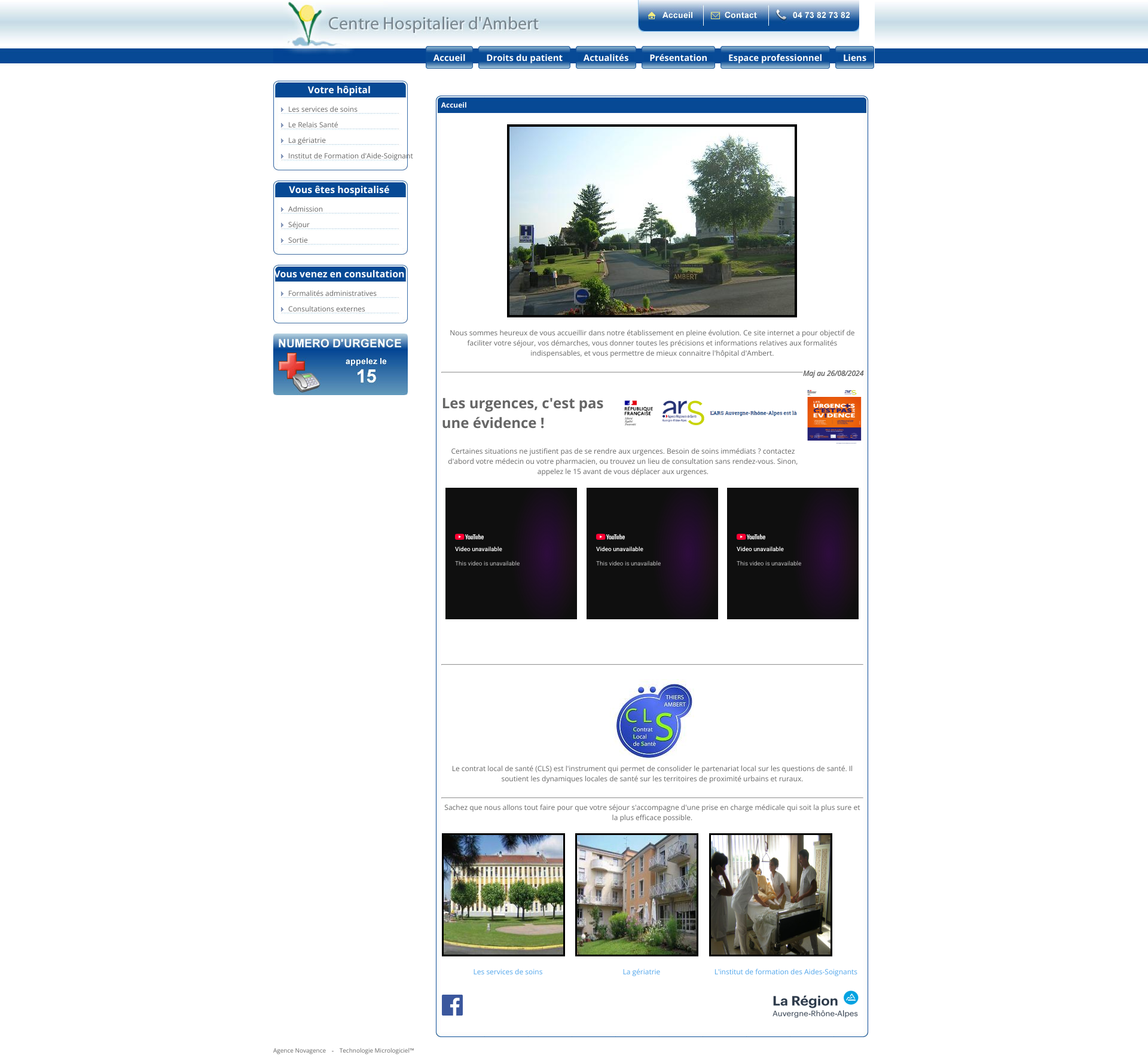Click the home icon beside Accueil

tap(652, 16)
